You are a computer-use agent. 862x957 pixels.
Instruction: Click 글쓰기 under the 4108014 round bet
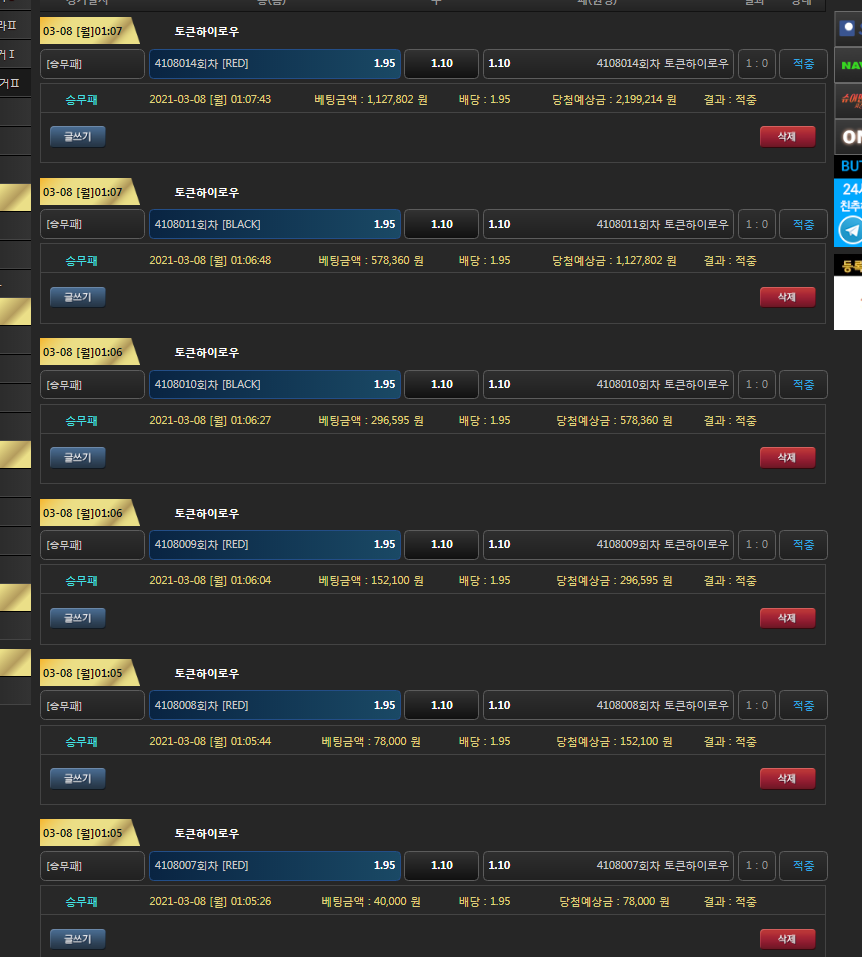[x=78, y=137]
